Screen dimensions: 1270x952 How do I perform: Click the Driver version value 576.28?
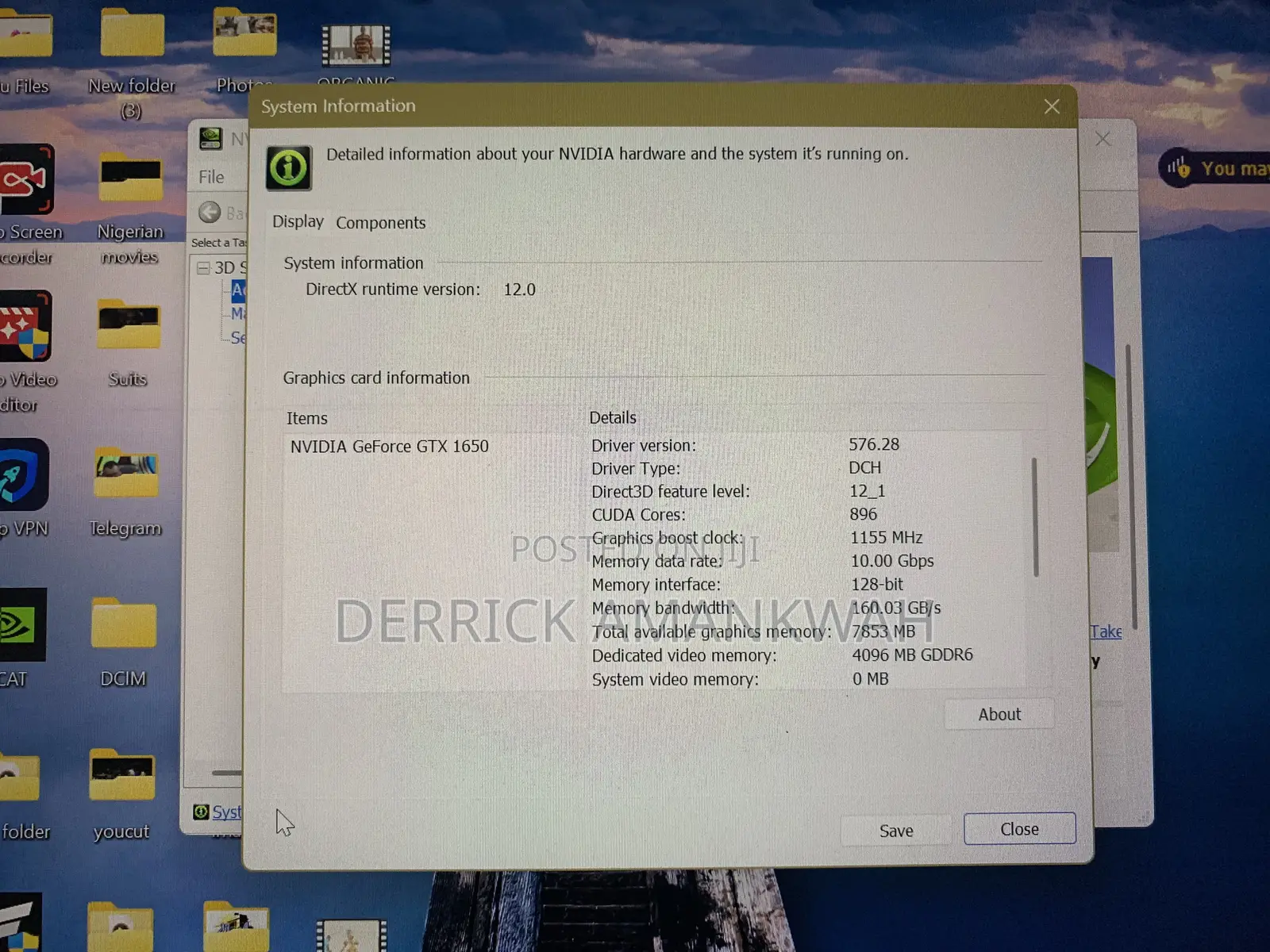tap(874, 444)
